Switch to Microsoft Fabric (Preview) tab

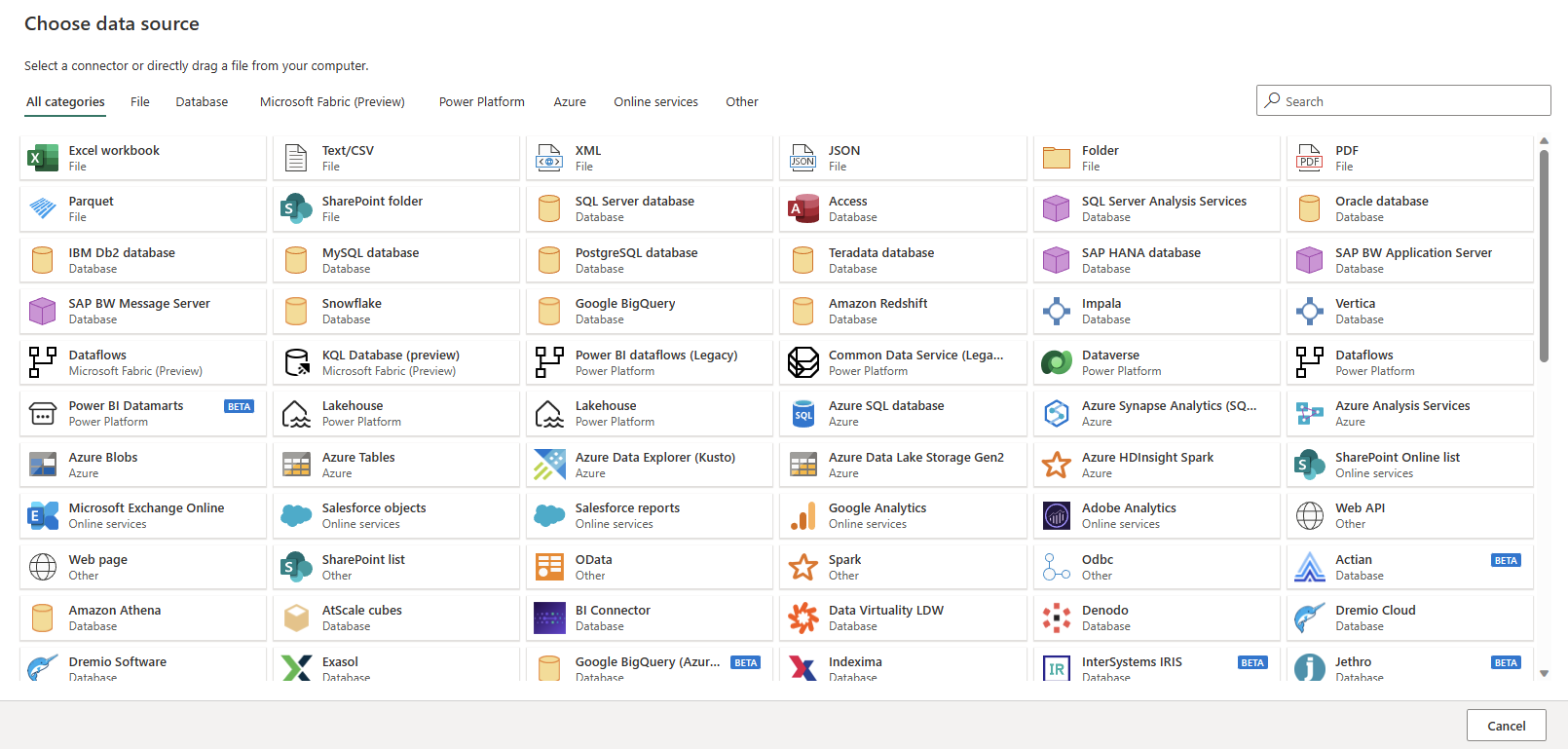coord(332,102)
